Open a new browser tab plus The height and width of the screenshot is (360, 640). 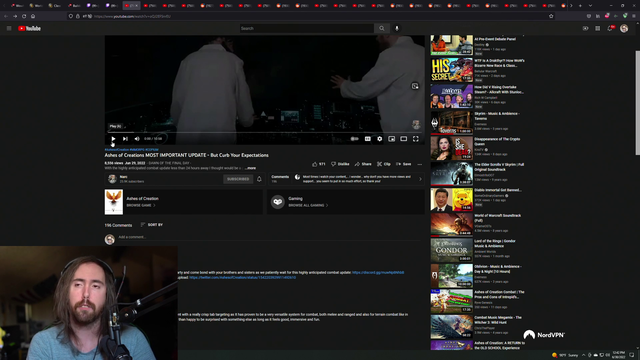(580, 6)
